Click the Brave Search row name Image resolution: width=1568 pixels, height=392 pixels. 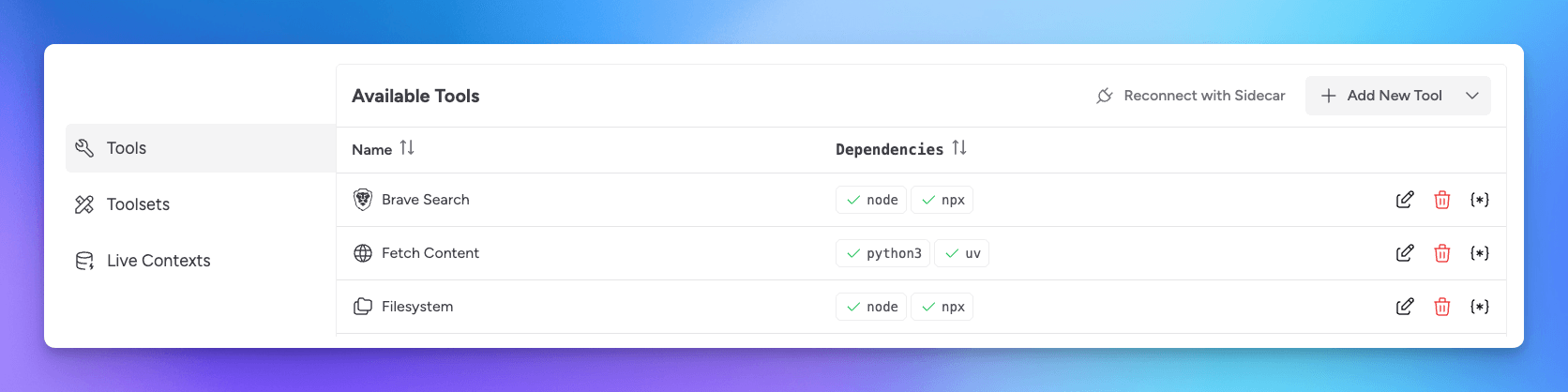coord(426,200)
